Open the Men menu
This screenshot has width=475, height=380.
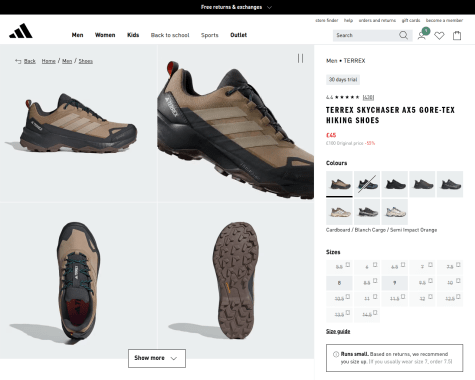[x=77, y=35]
